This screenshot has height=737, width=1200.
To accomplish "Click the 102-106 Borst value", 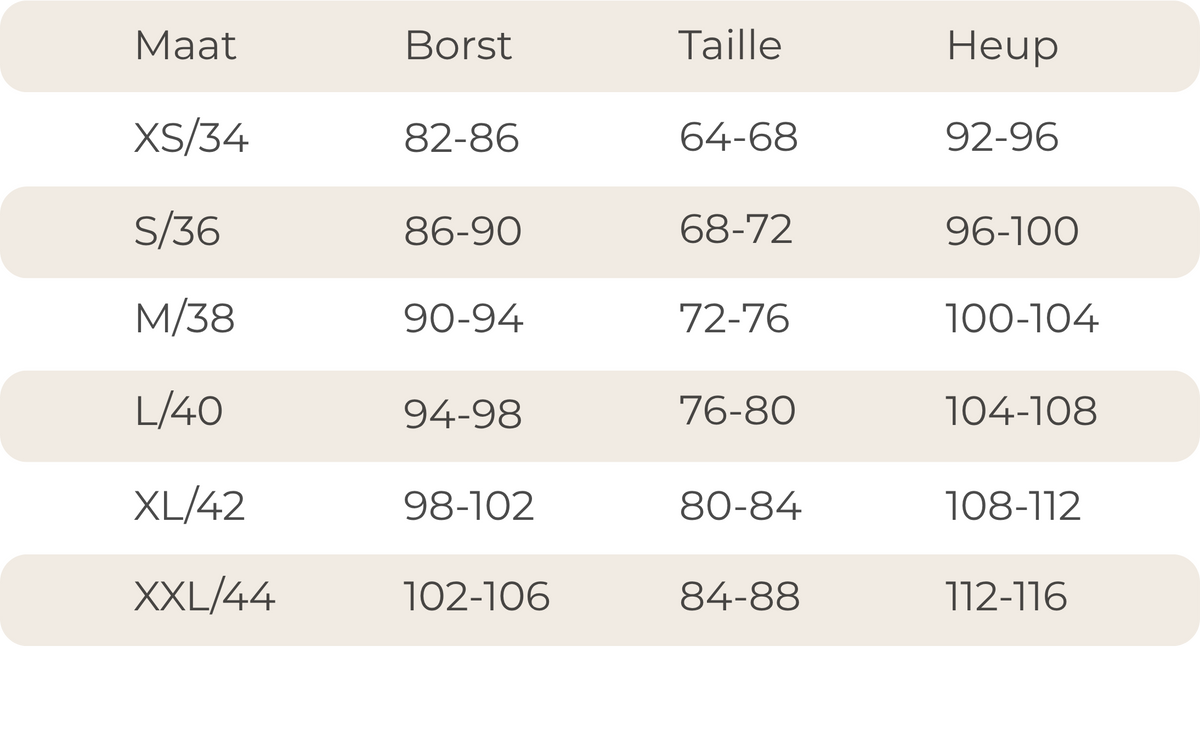I will click(477, 597).
